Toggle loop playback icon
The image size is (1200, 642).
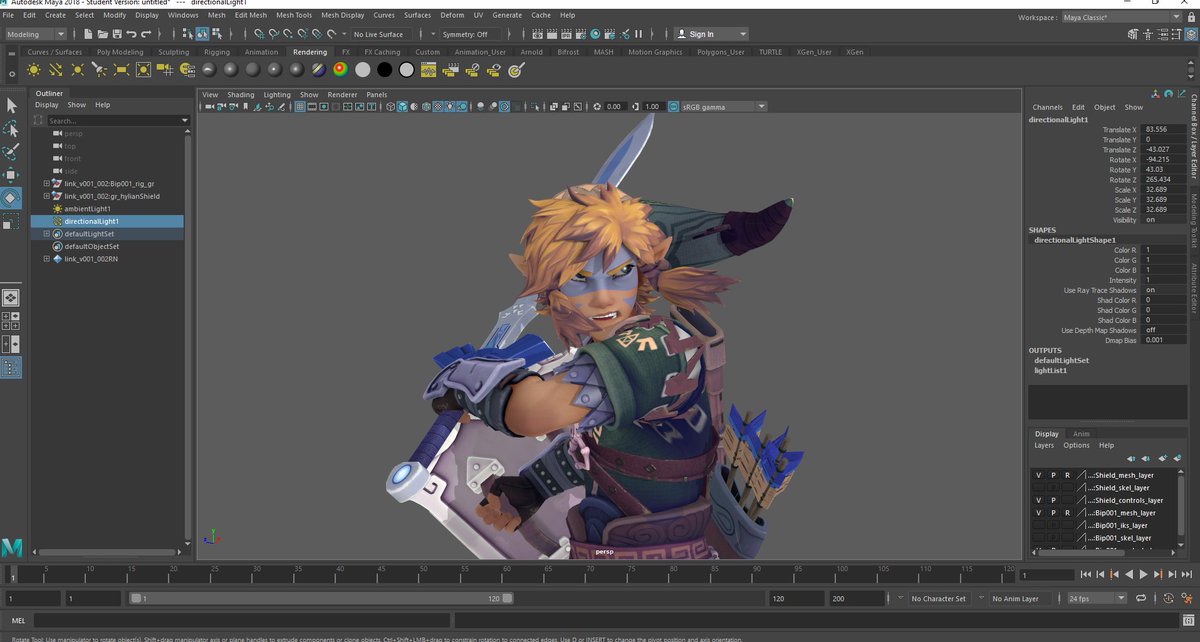coord(1141,598)
